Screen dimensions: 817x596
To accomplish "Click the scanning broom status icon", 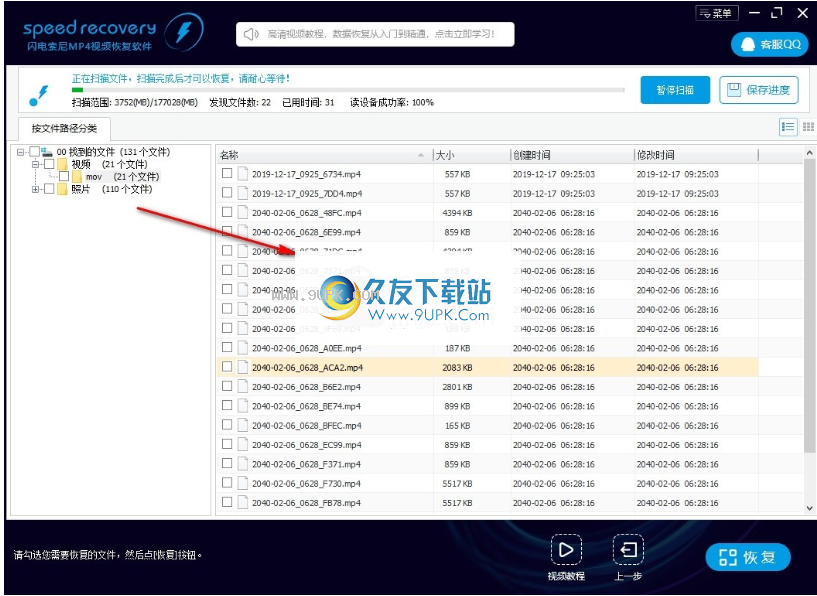I will 39,95.
